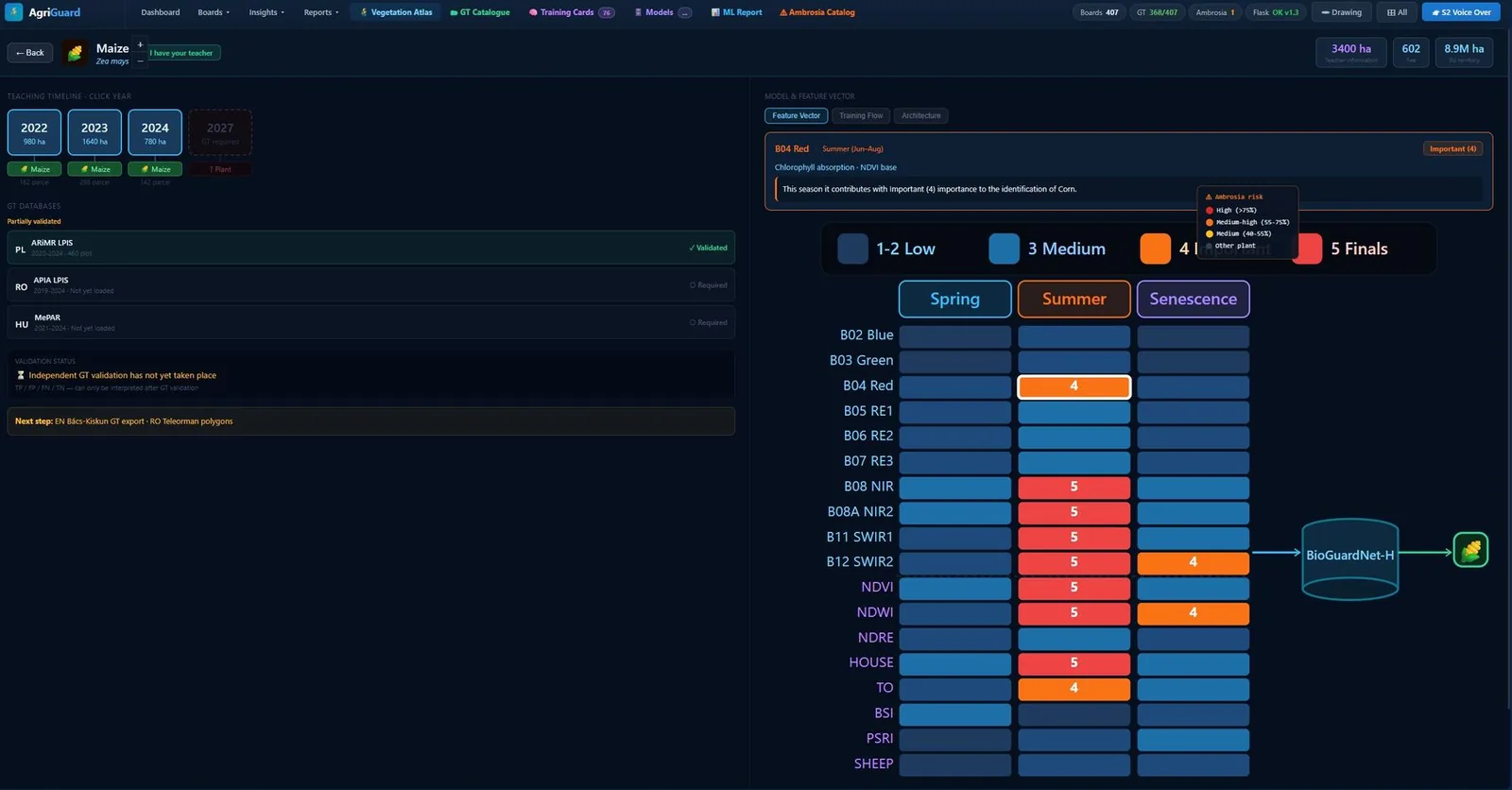Select the 2023 timeline year card

click(94, 132)
